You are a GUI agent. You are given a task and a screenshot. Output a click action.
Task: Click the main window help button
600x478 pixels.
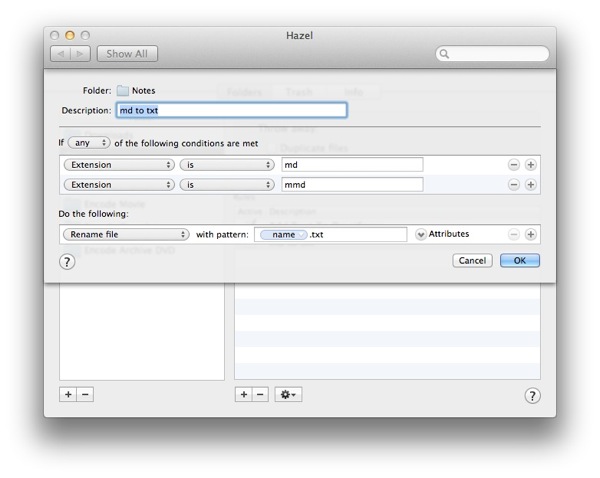pyautogui.click(x=532, y=396)
